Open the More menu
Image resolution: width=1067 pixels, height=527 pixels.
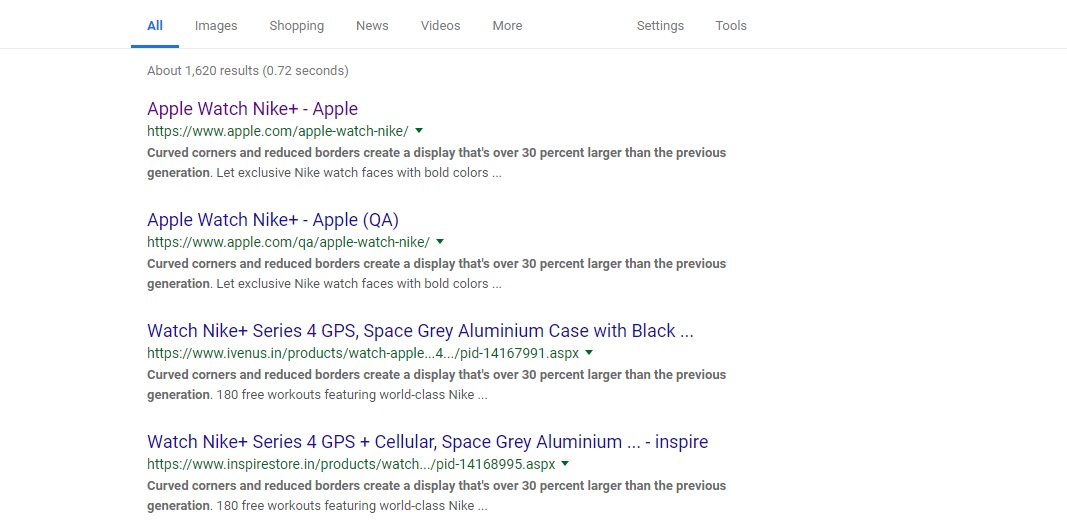tap(508, 26)
